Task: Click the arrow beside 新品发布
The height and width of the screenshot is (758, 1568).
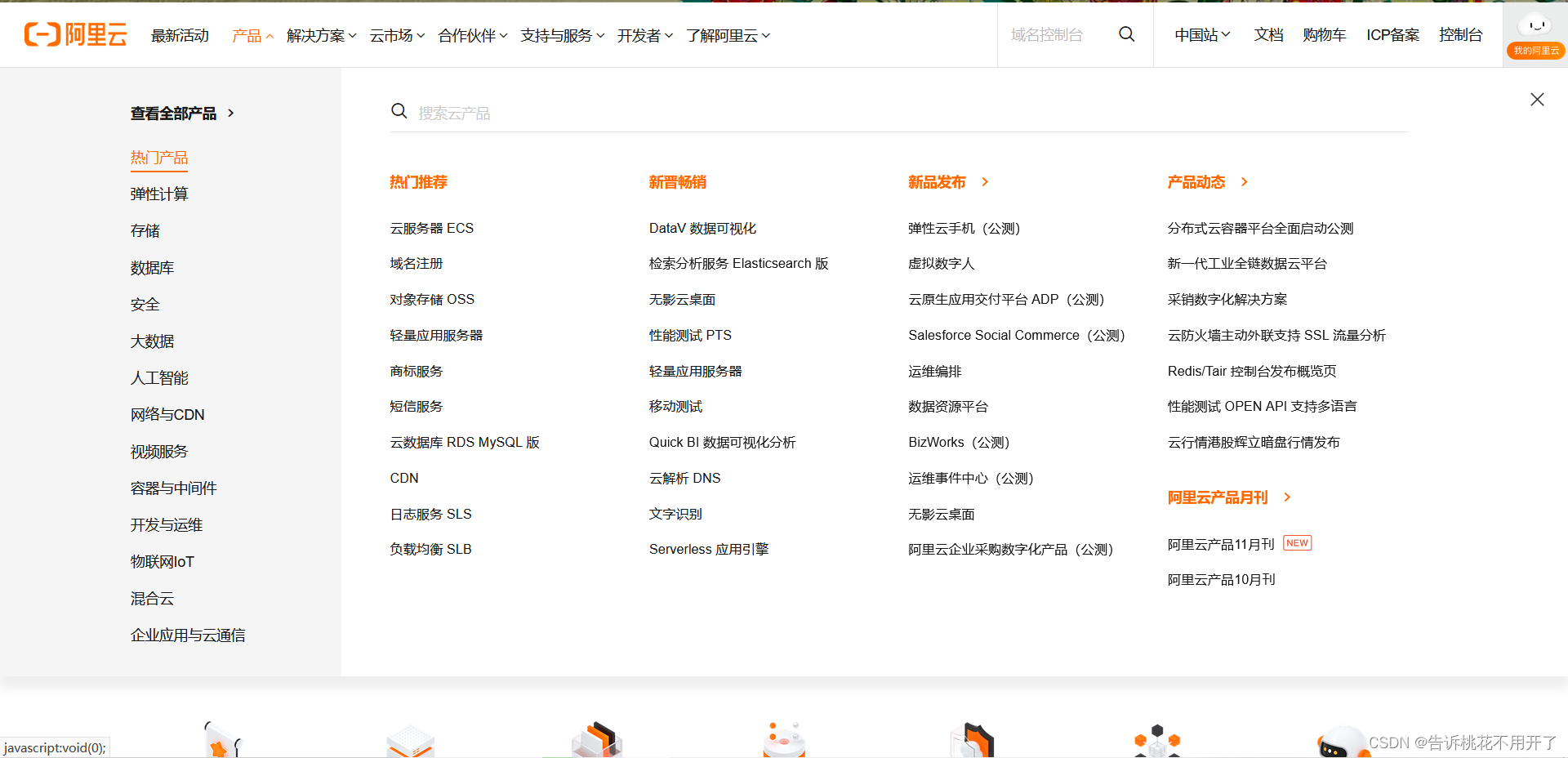Action: tap(985, 182)
